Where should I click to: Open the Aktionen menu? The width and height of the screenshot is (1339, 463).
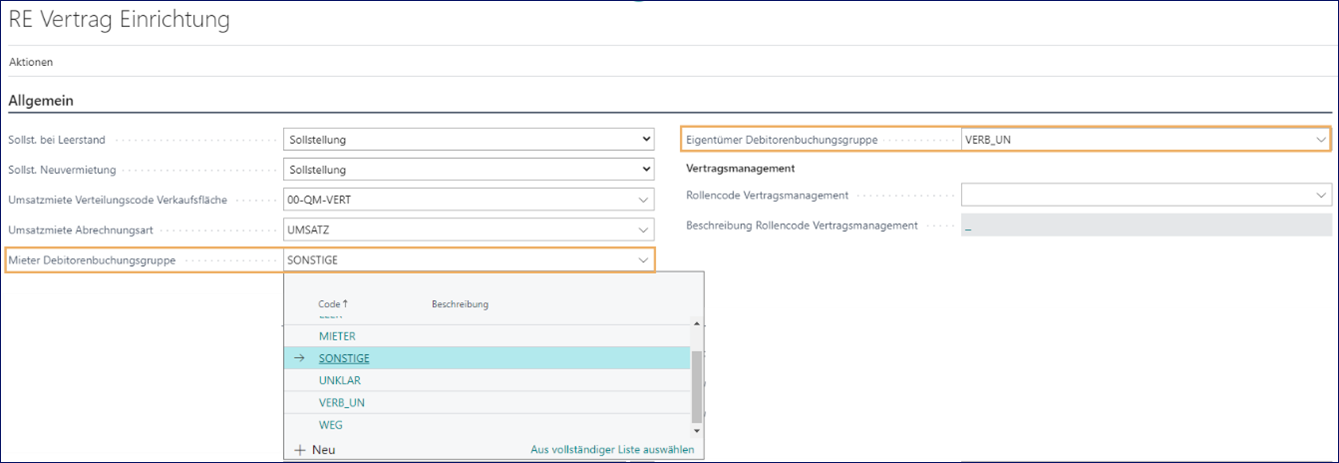pyautogui.click(x=31, y=62)
